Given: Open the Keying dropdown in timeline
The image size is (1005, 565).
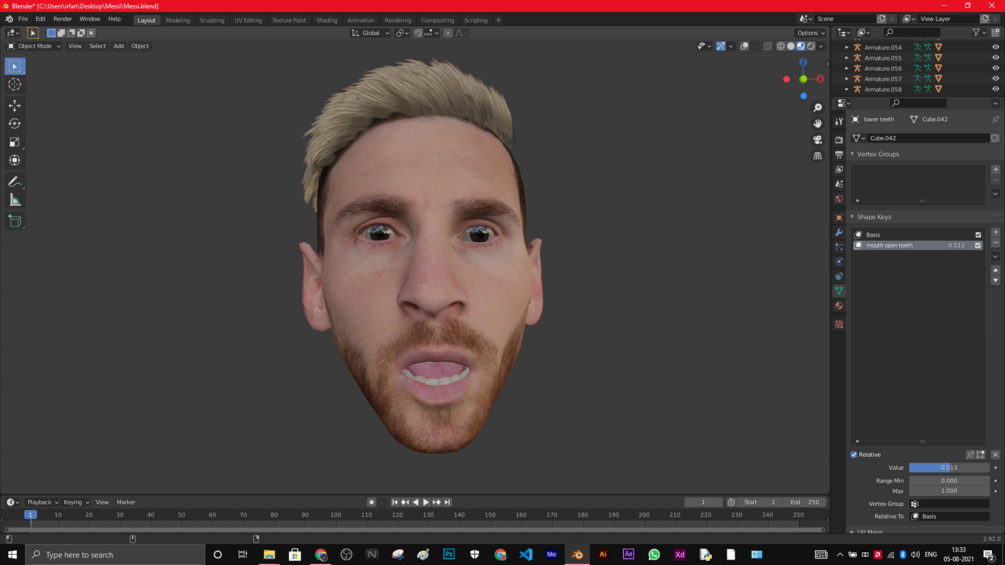Looking at the screenshot, I should coord(76,502).
